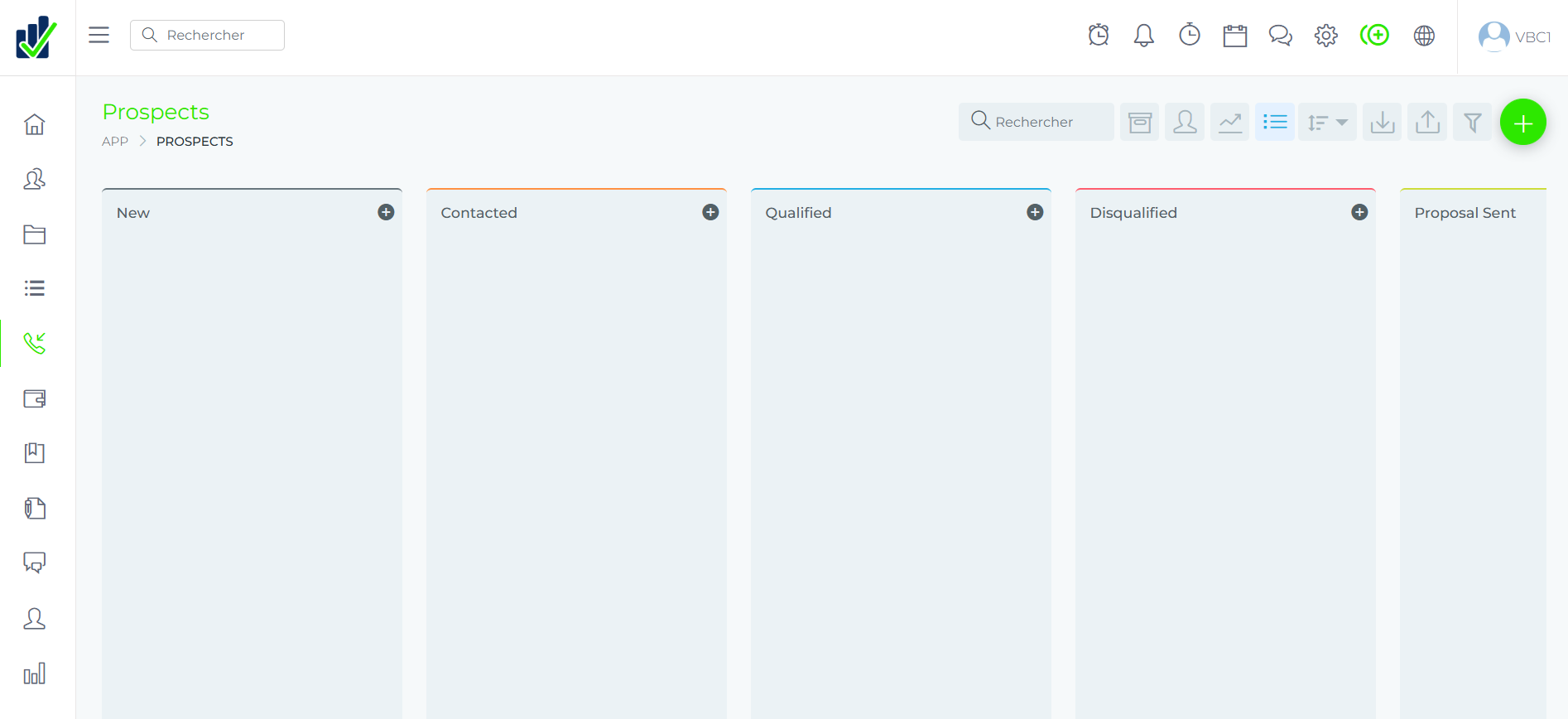Toggle the hamburger sidebar menu
1568x719 pixels.
pyautogui.click(x=99, y=35)
